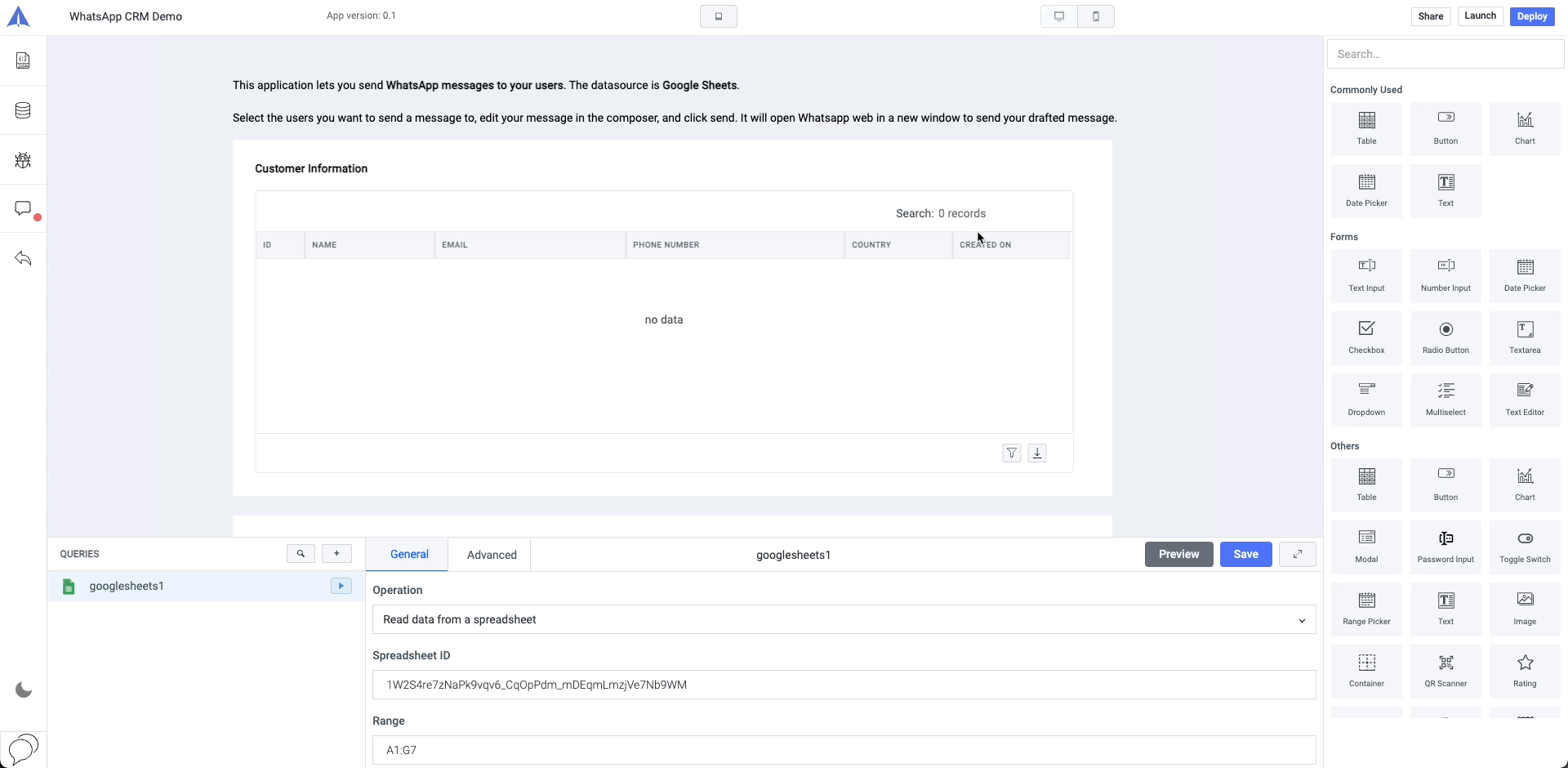The image size is (1568, 768).
Task: Select the QR Scanner widget
Action: [1445, 670]
